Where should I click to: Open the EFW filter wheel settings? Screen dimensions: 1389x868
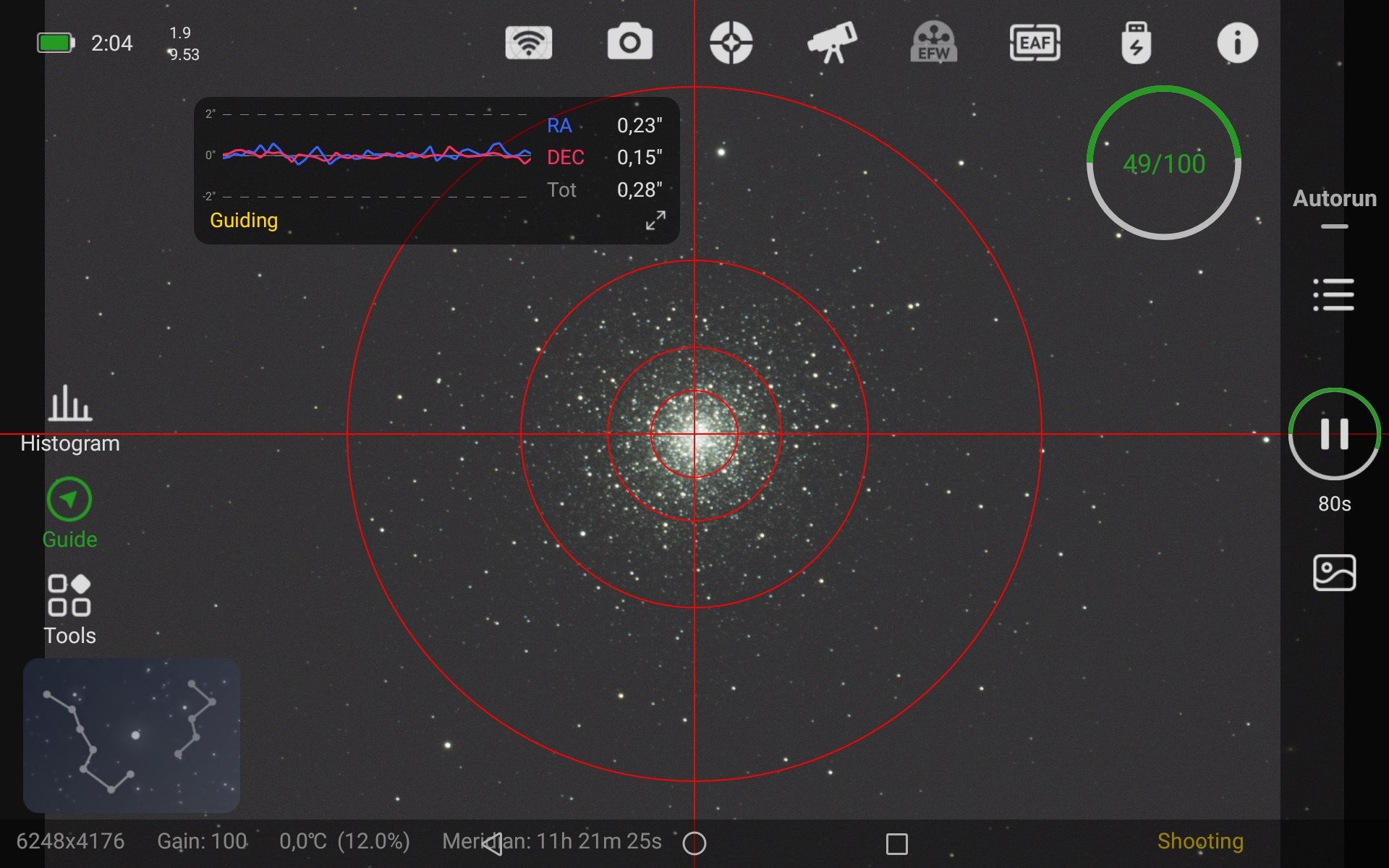934,43
